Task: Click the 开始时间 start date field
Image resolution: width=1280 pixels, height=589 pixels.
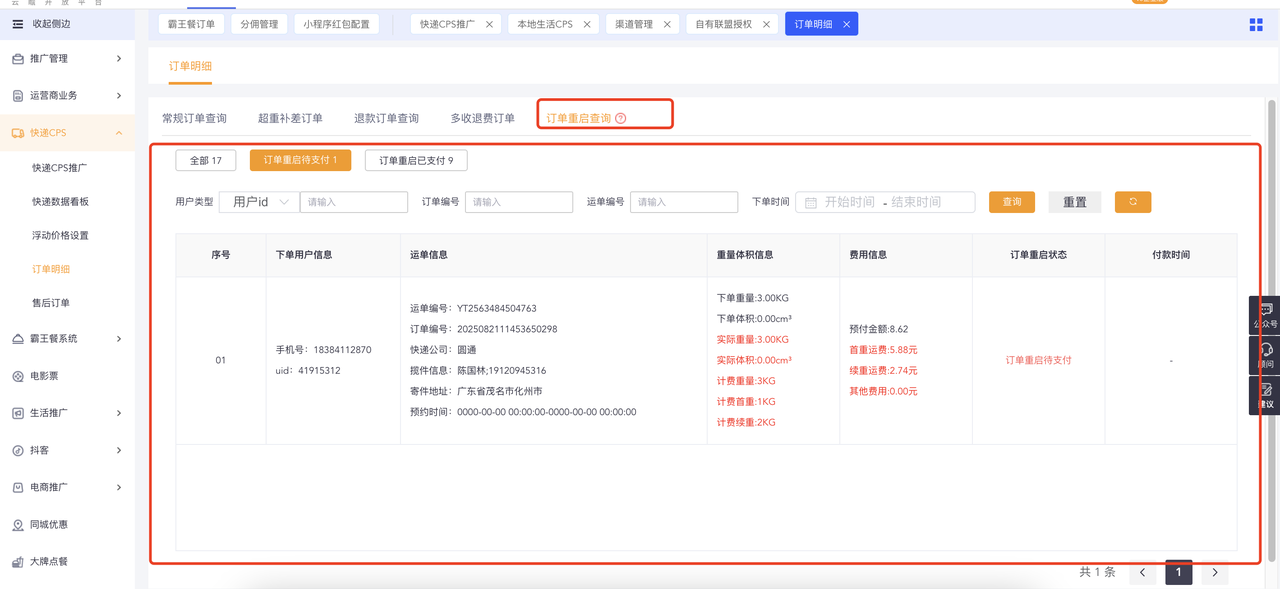Action: [x=850, y=202]
